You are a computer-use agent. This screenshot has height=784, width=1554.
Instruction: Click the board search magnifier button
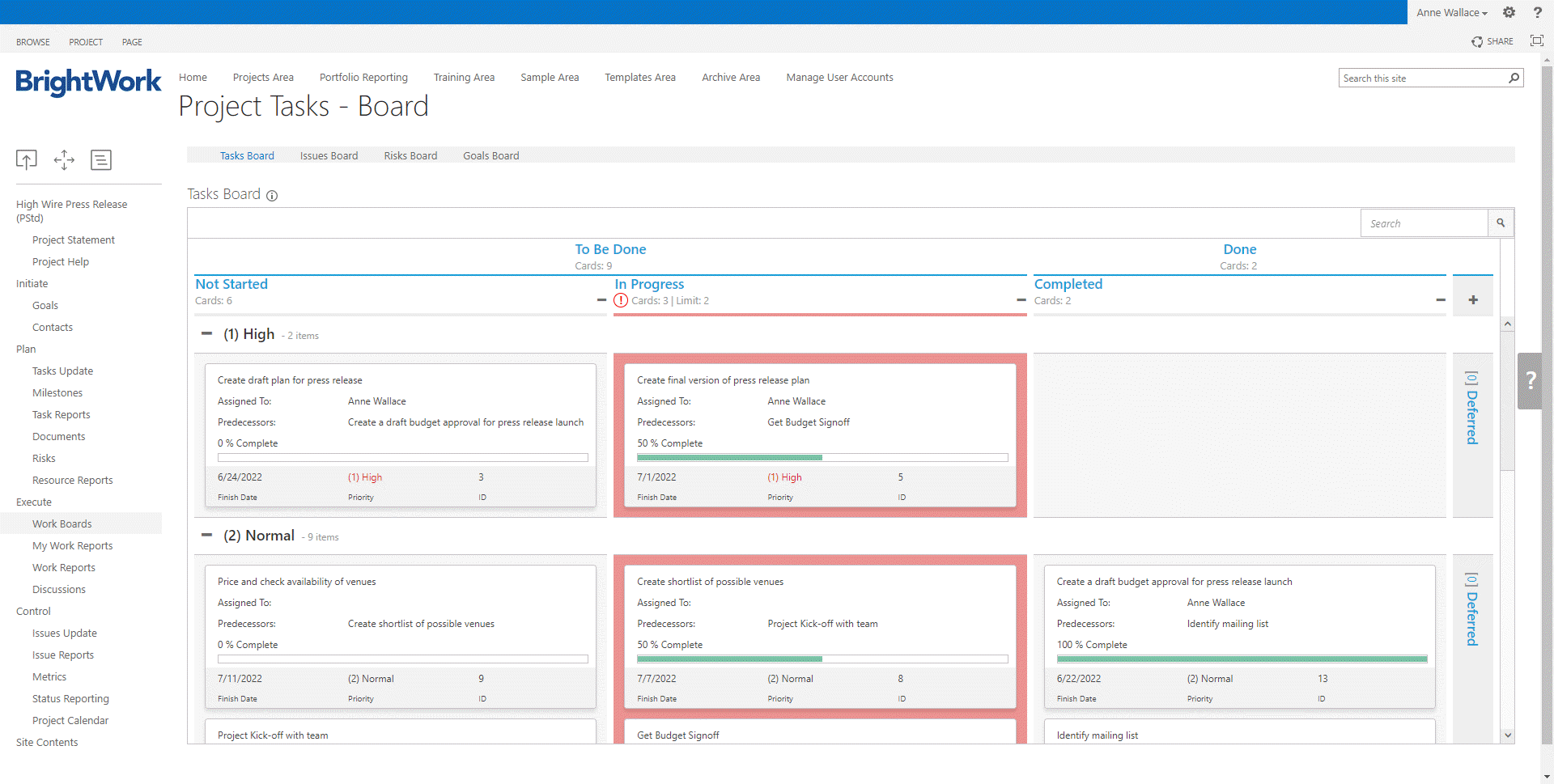1501,223
